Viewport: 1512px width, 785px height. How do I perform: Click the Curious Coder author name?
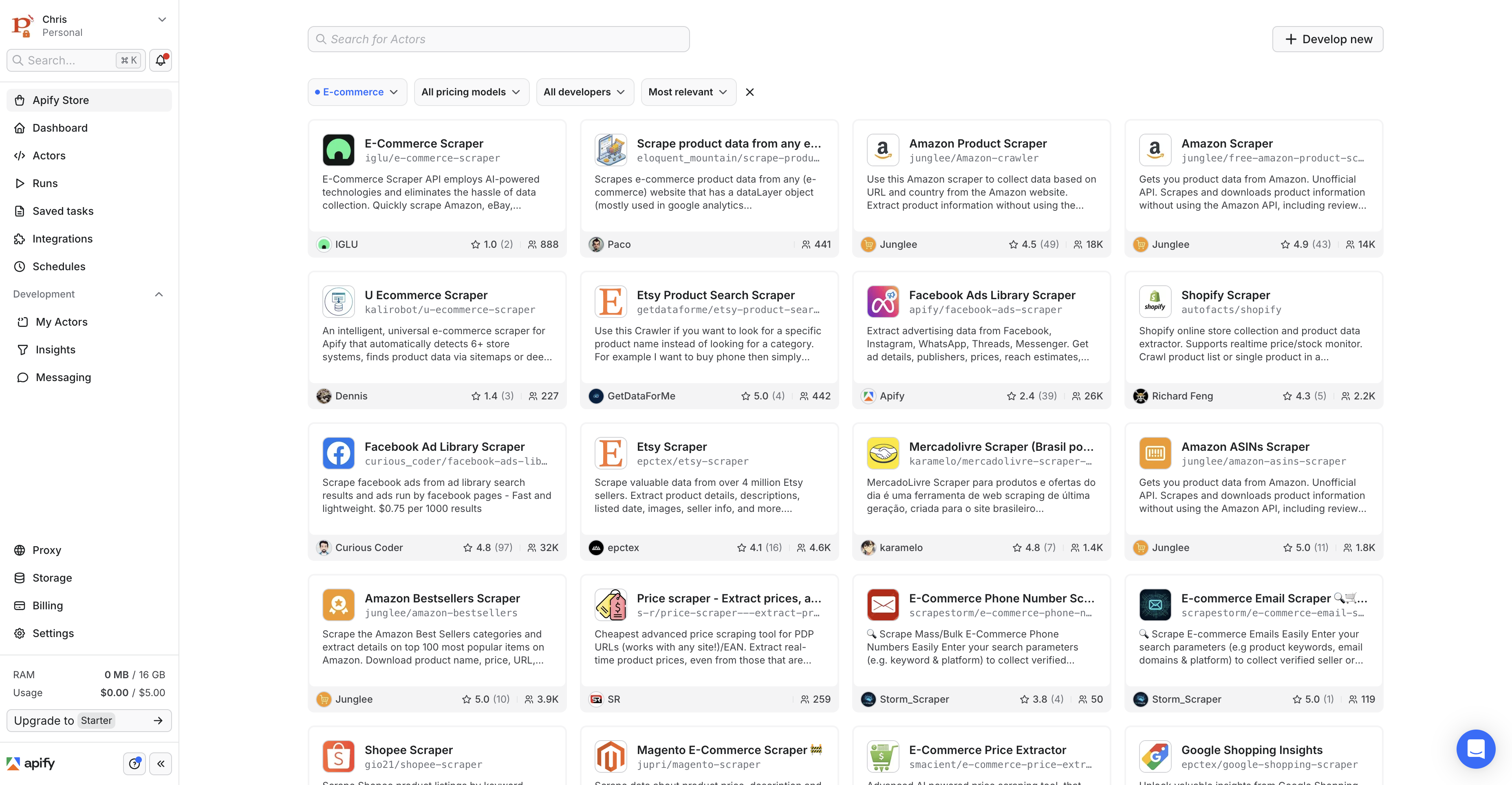tap(368, 548)
